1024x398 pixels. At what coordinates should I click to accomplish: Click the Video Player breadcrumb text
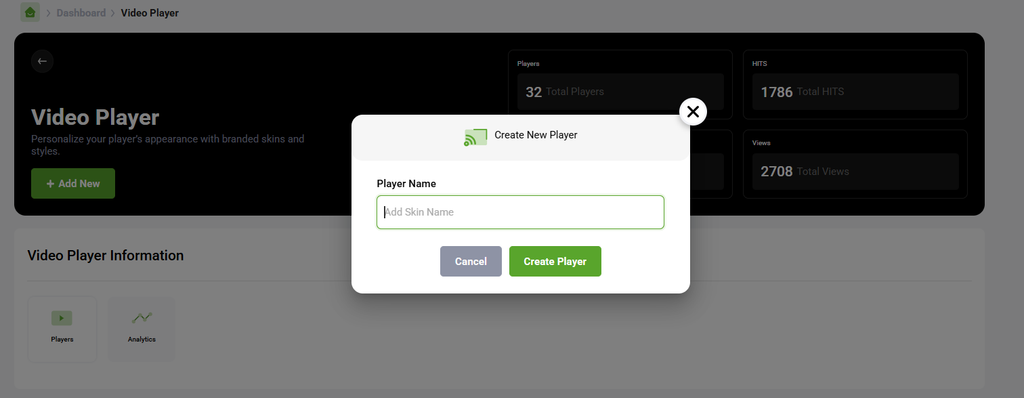[x=150, y=13]
